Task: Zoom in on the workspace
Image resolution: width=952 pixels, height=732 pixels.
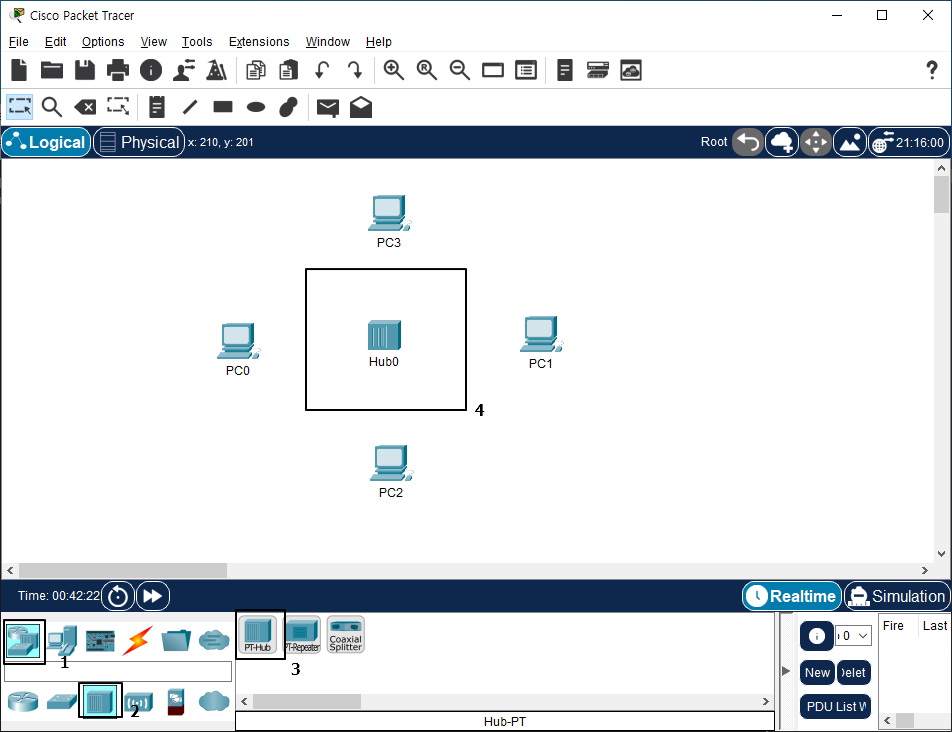Action: [x=393, y=70]
